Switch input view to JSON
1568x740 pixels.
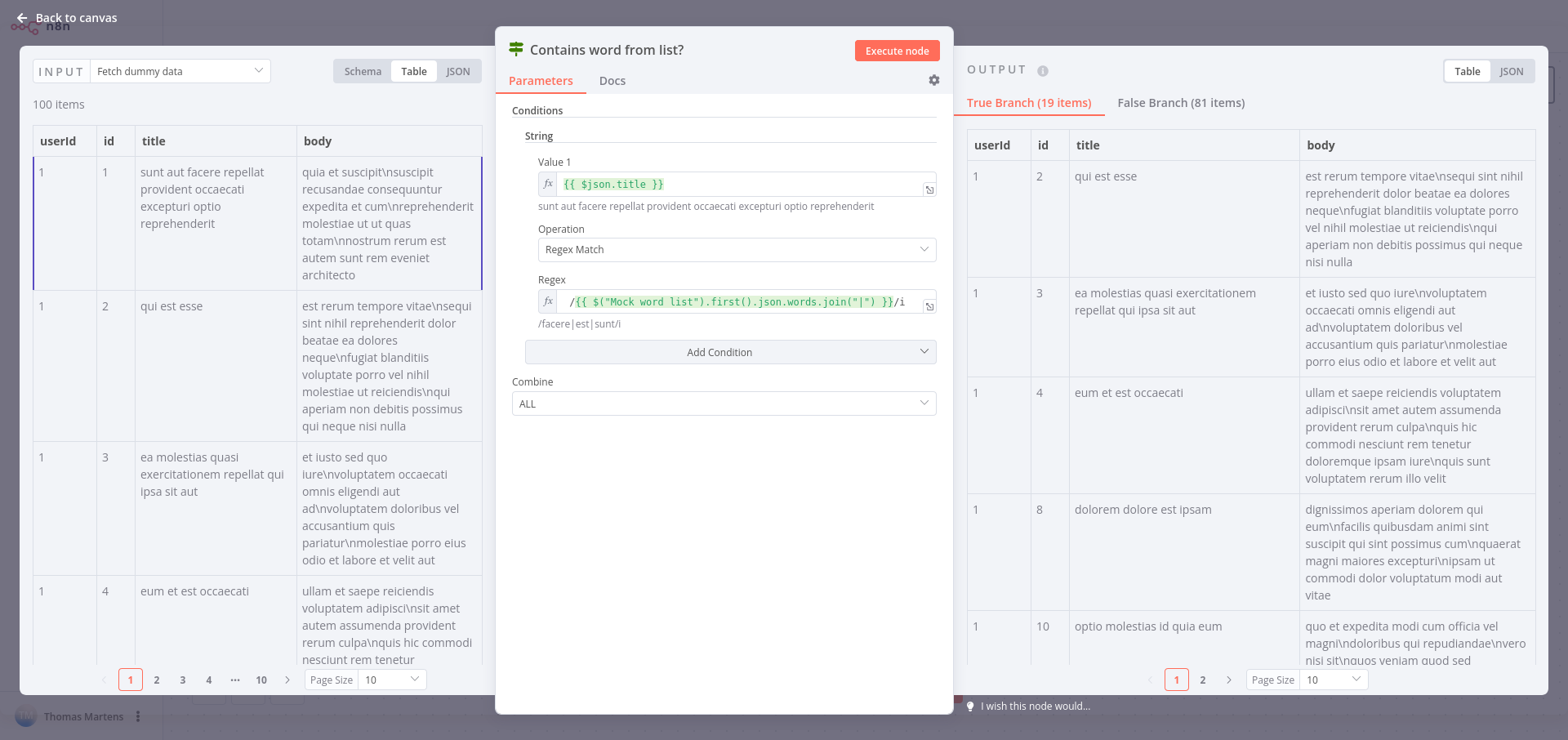(457, 72)
